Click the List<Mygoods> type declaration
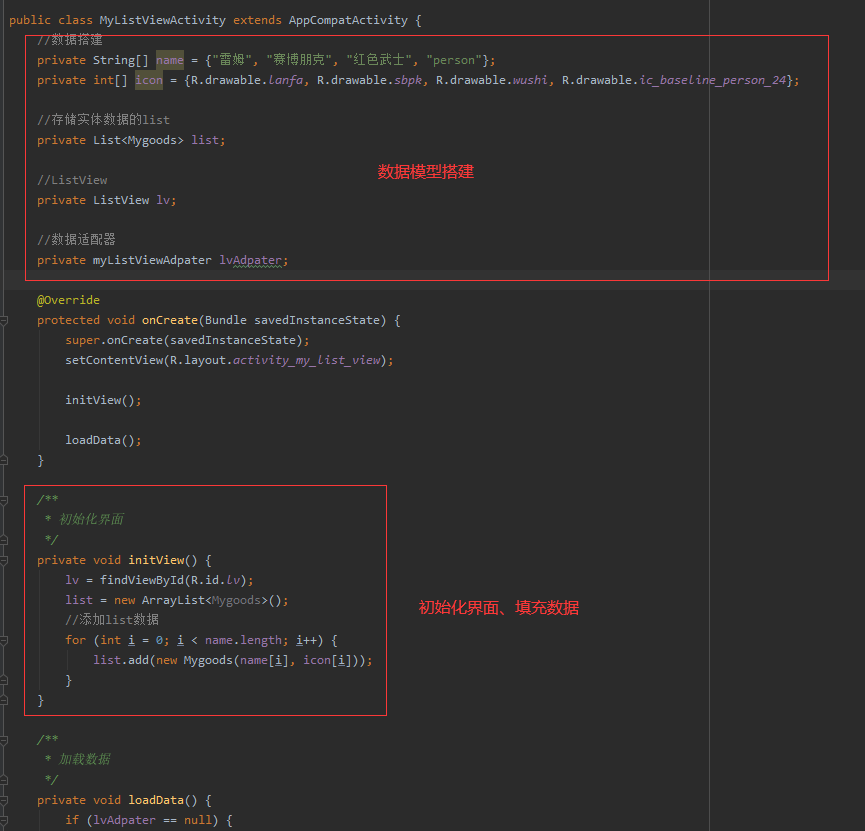 pyautogui.click(x=138, y=140)
